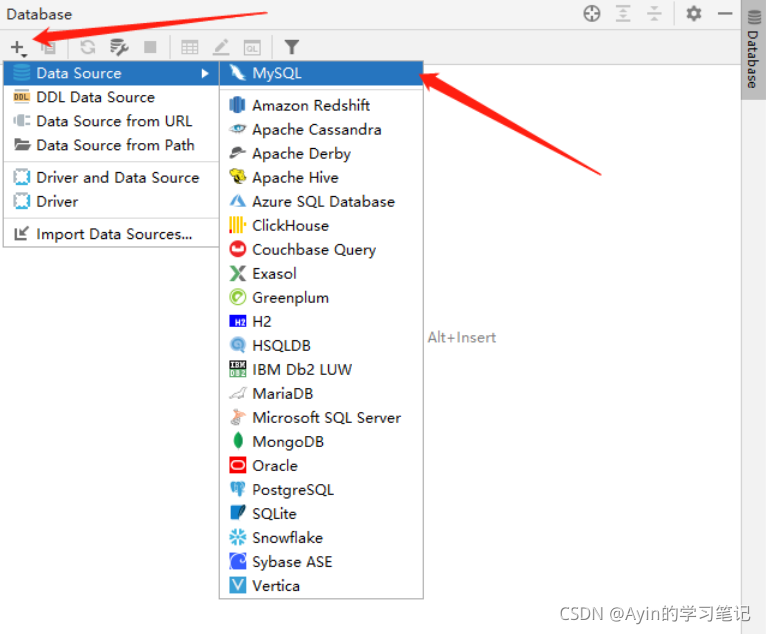Click the Database vertical side tab
This screenshot has height=634, width=766.
[x=753, y=49]
